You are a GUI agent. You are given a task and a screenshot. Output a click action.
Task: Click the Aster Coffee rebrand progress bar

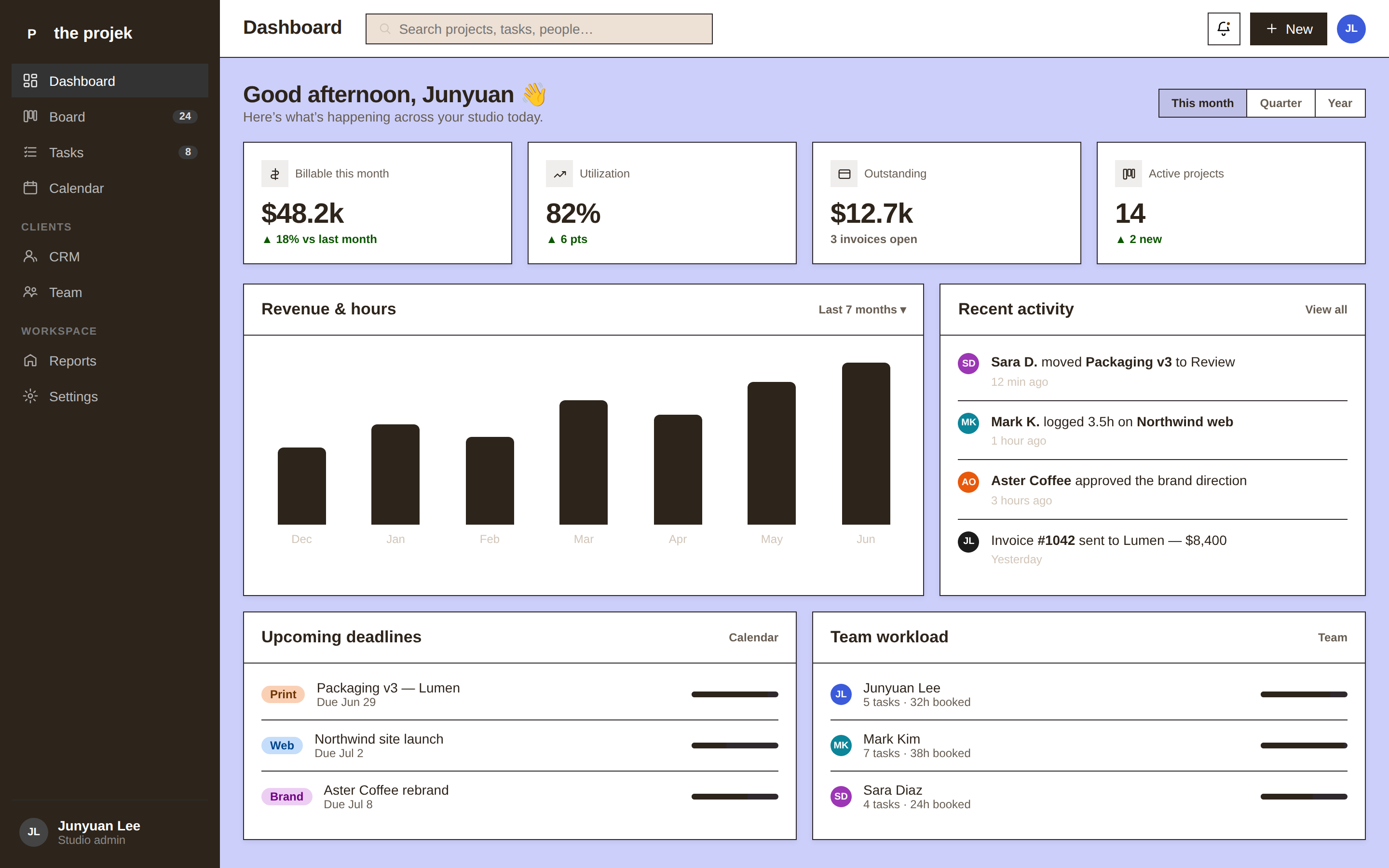click(735, 797)
